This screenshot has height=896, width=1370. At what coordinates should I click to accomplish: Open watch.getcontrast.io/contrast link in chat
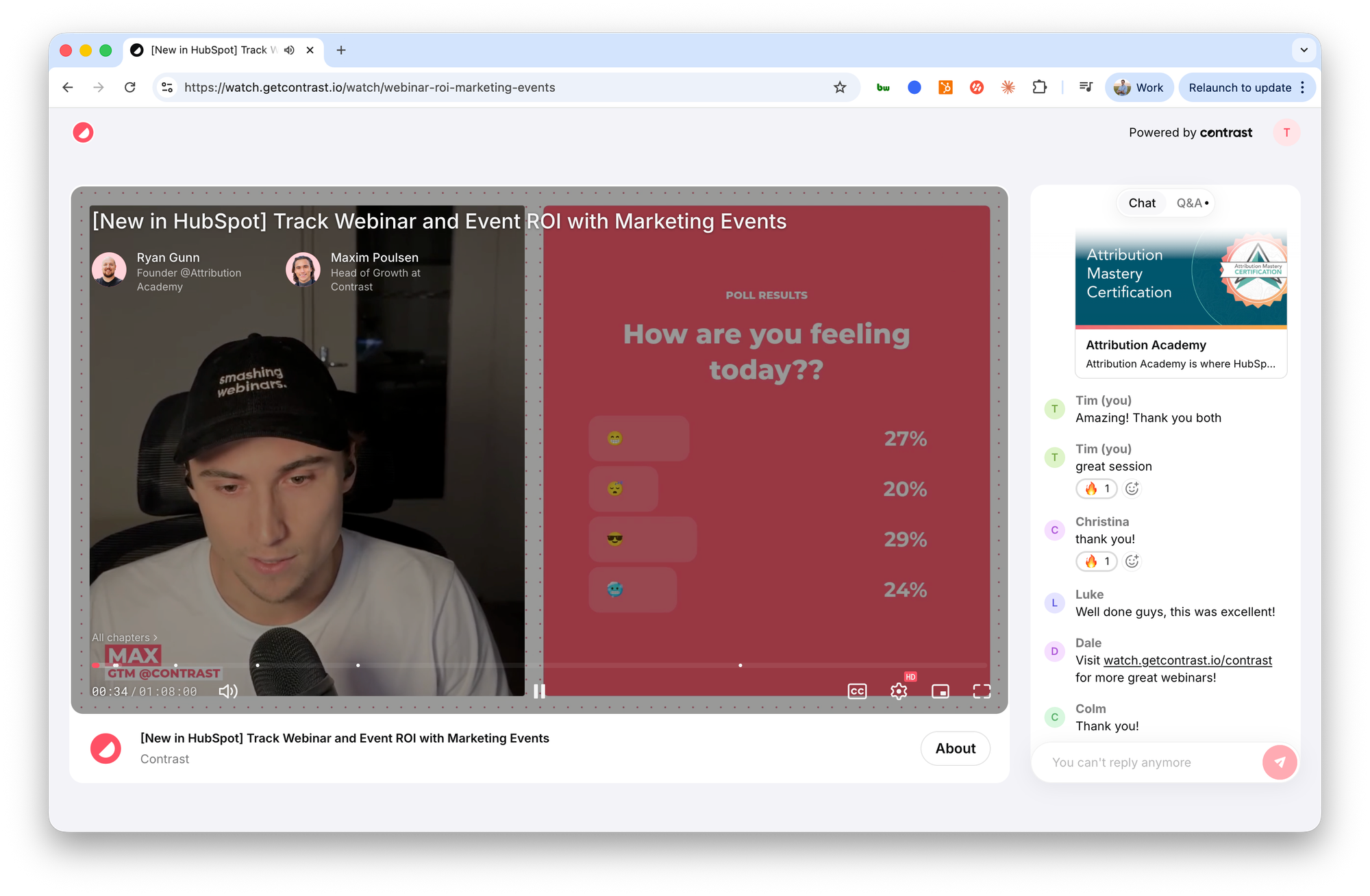[x=1188, y=660]
